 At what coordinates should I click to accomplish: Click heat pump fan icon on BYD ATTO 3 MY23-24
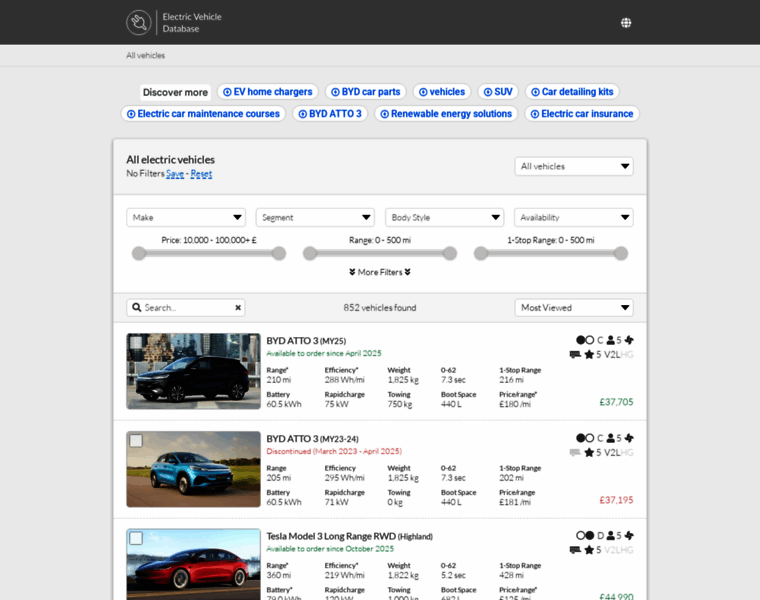tap(629, 438)
